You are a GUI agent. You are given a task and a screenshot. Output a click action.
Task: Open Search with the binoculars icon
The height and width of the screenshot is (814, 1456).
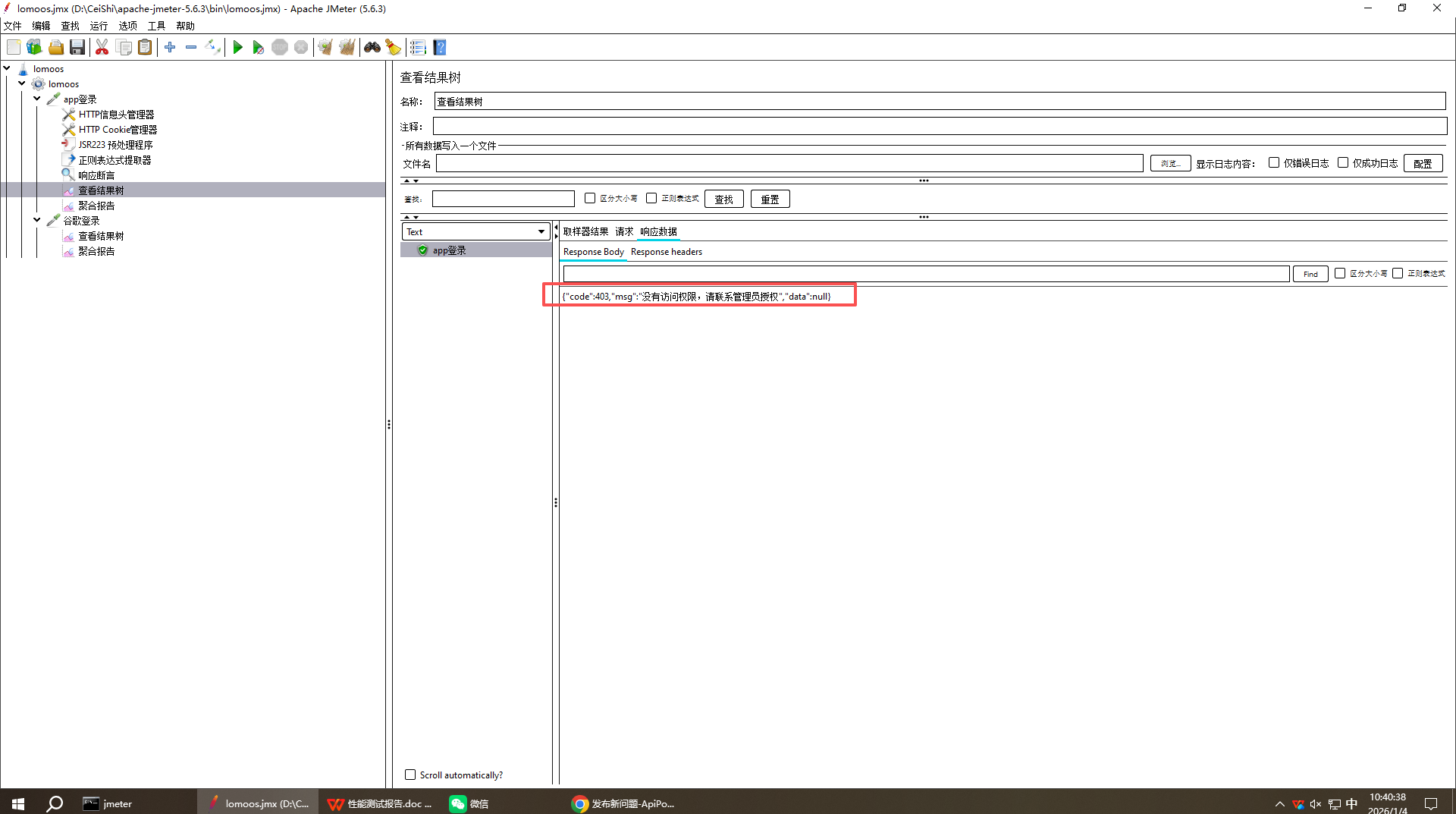pos(372,48)
